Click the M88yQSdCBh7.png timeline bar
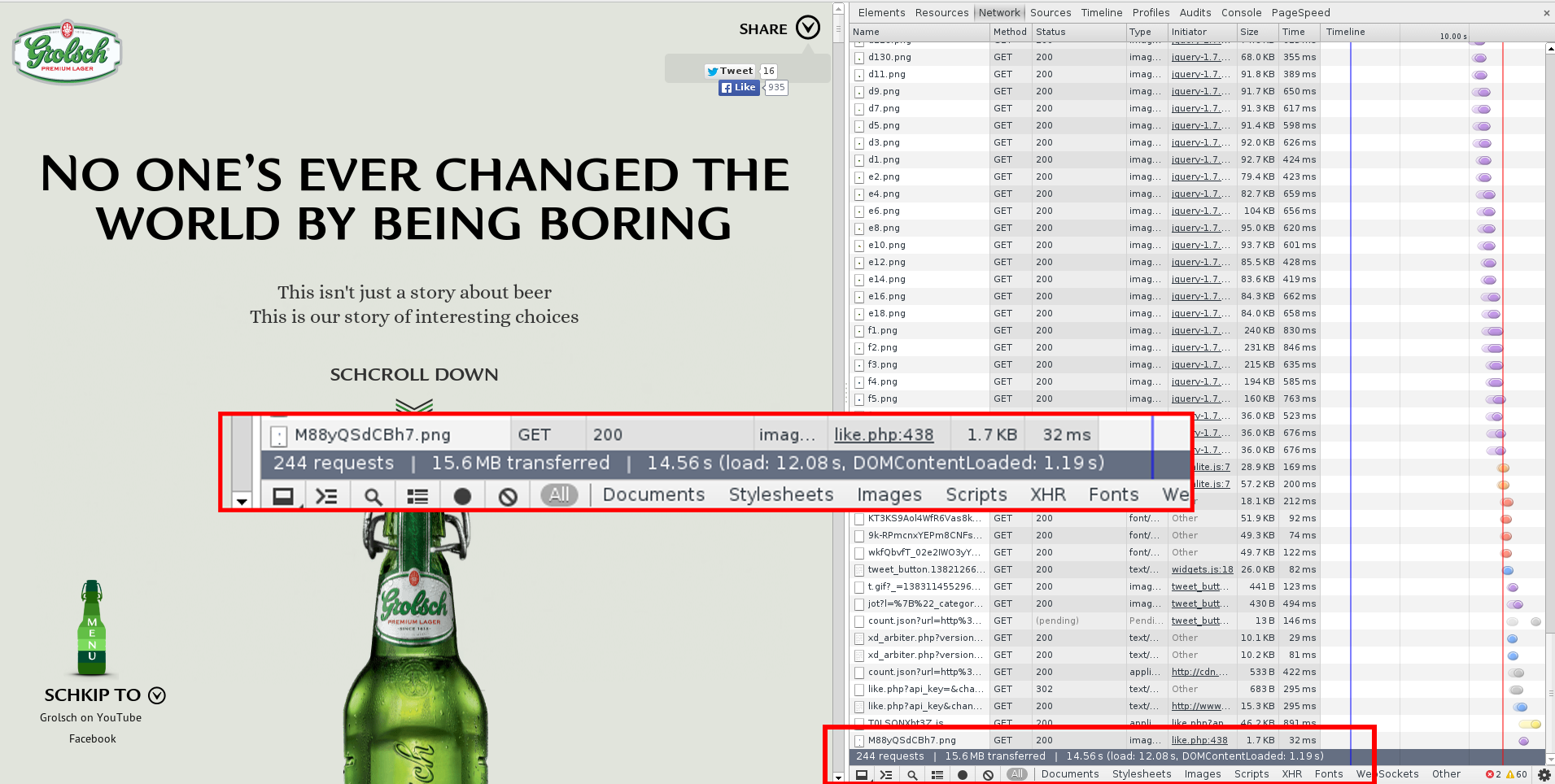 [x=1523, y=741]
